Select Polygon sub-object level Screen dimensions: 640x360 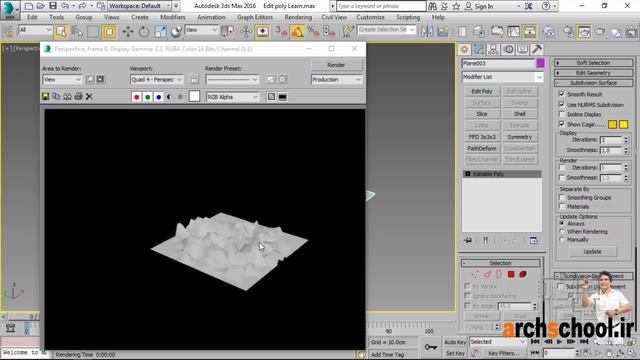click(511, 274)
